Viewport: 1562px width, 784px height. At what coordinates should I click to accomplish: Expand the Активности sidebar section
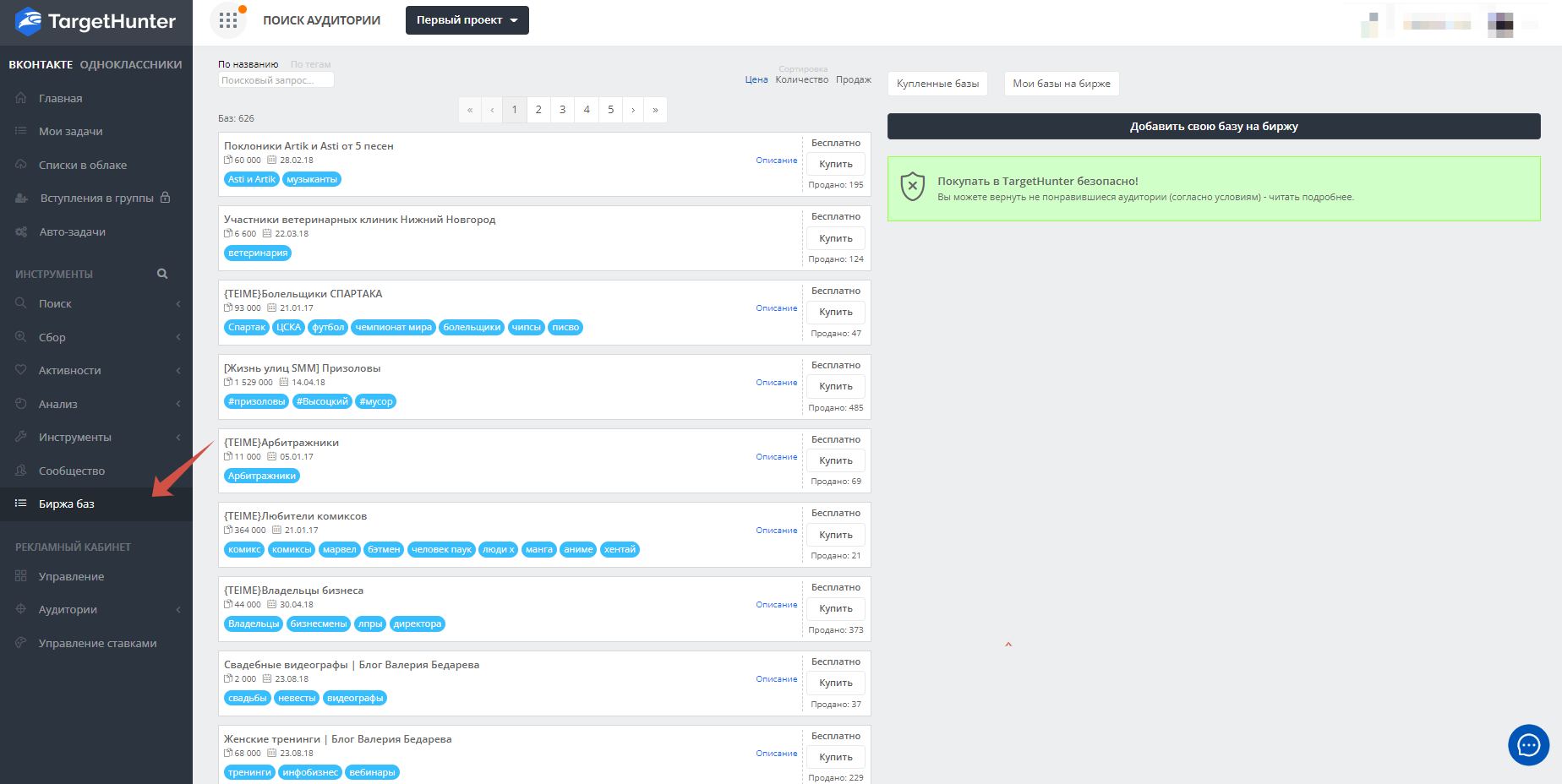(x=96, y=370)
